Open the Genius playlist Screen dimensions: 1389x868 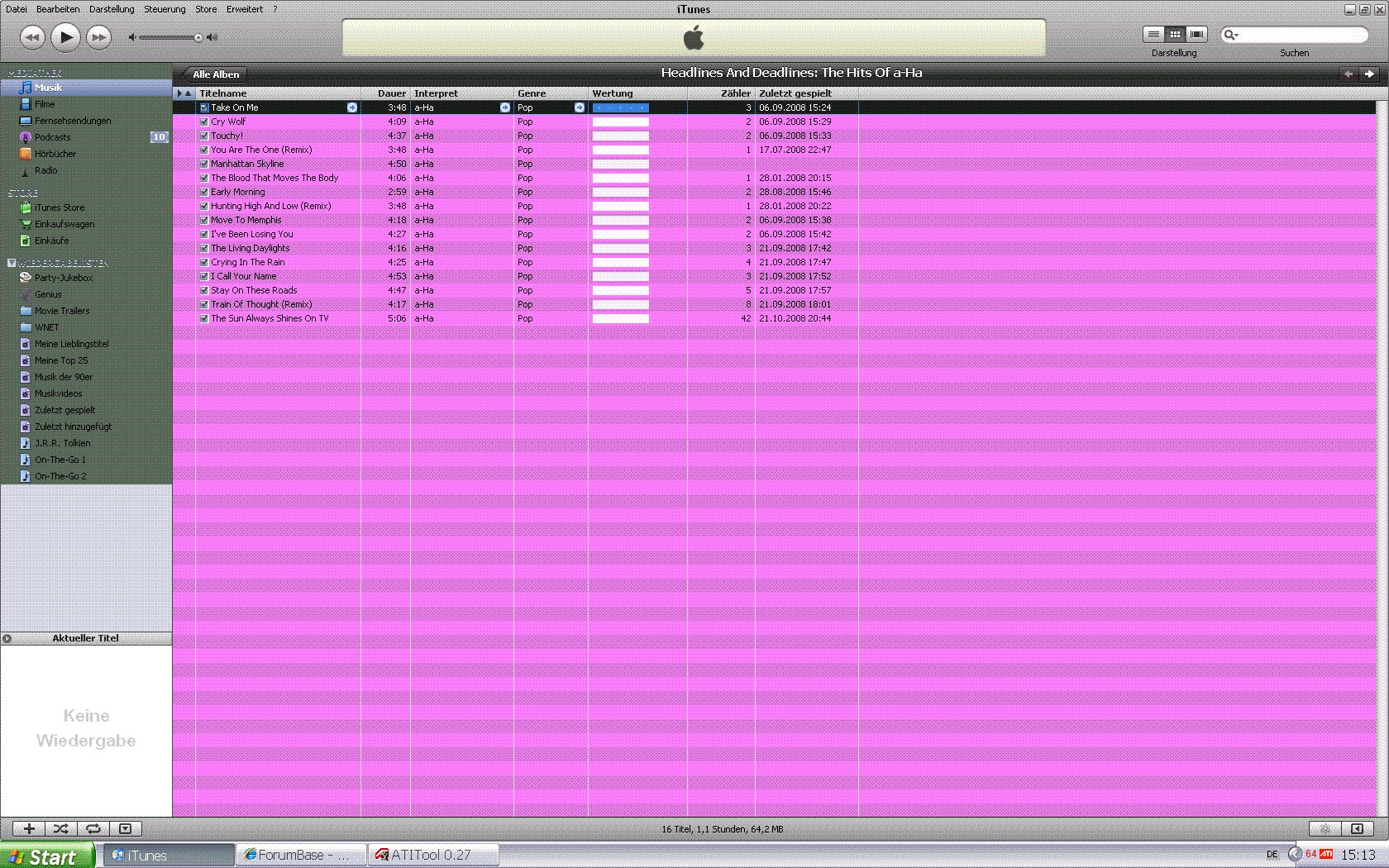86,294
